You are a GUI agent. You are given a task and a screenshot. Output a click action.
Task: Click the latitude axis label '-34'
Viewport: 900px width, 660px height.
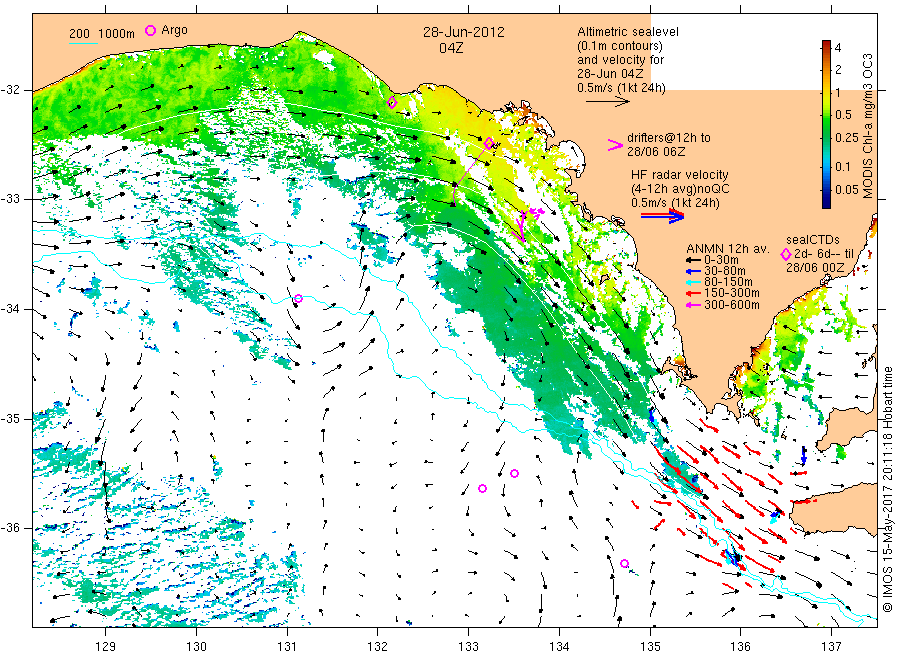[10, 309]
